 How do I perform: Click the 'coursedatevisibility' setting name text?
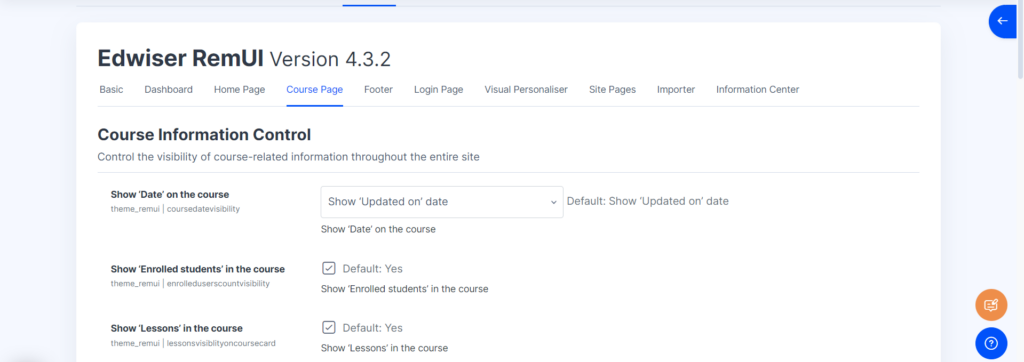click(x=203, y=208)
